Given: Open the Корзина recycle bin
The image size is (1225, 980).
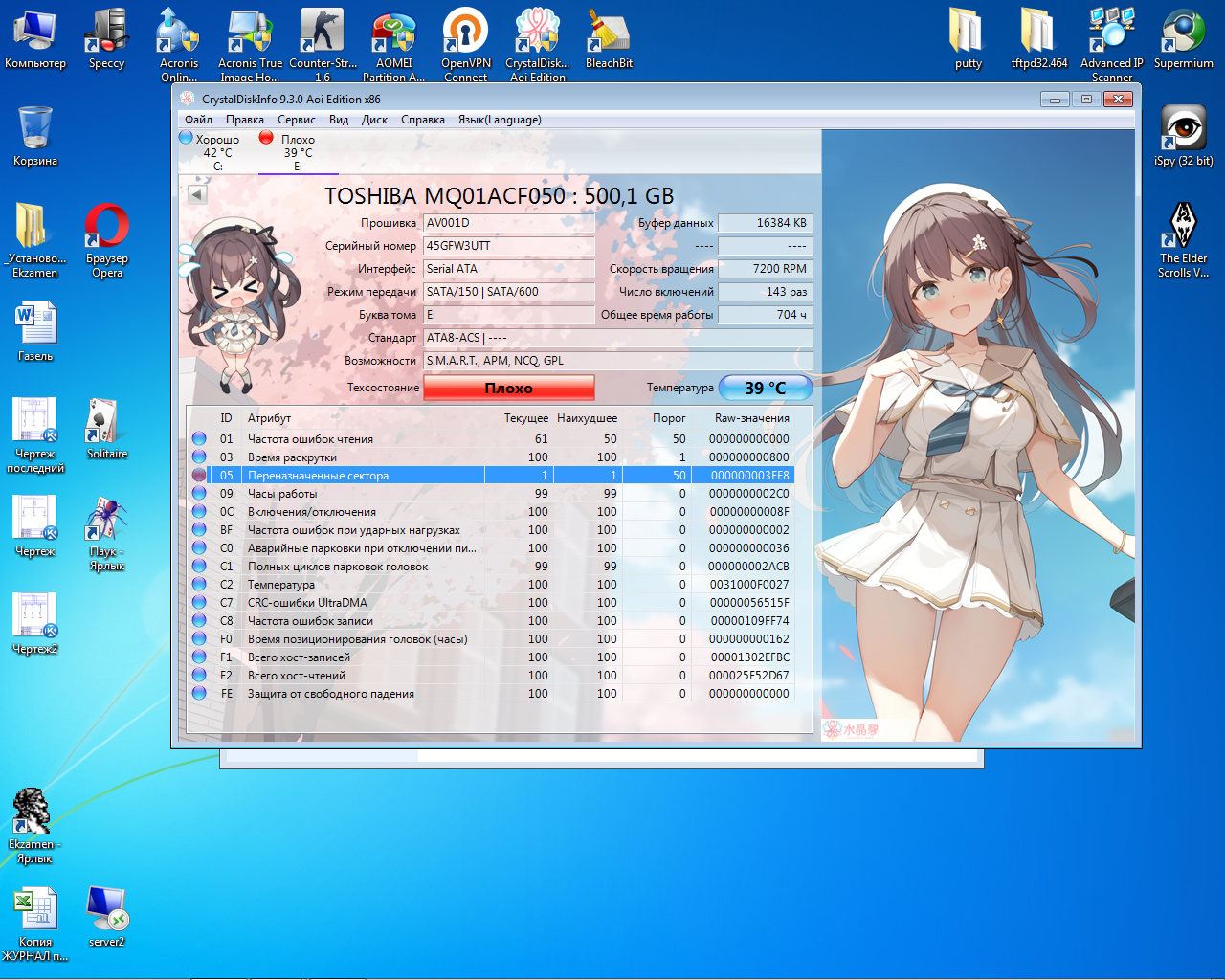Looking at the screenshot, I should coord(35,136).
